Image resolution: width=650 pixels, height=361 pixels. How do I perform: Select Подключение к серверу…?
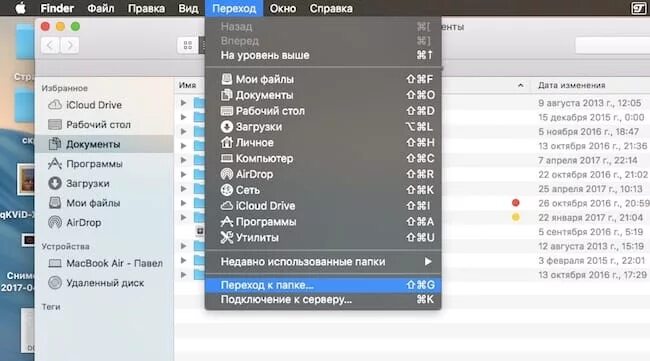pos(323,299)
